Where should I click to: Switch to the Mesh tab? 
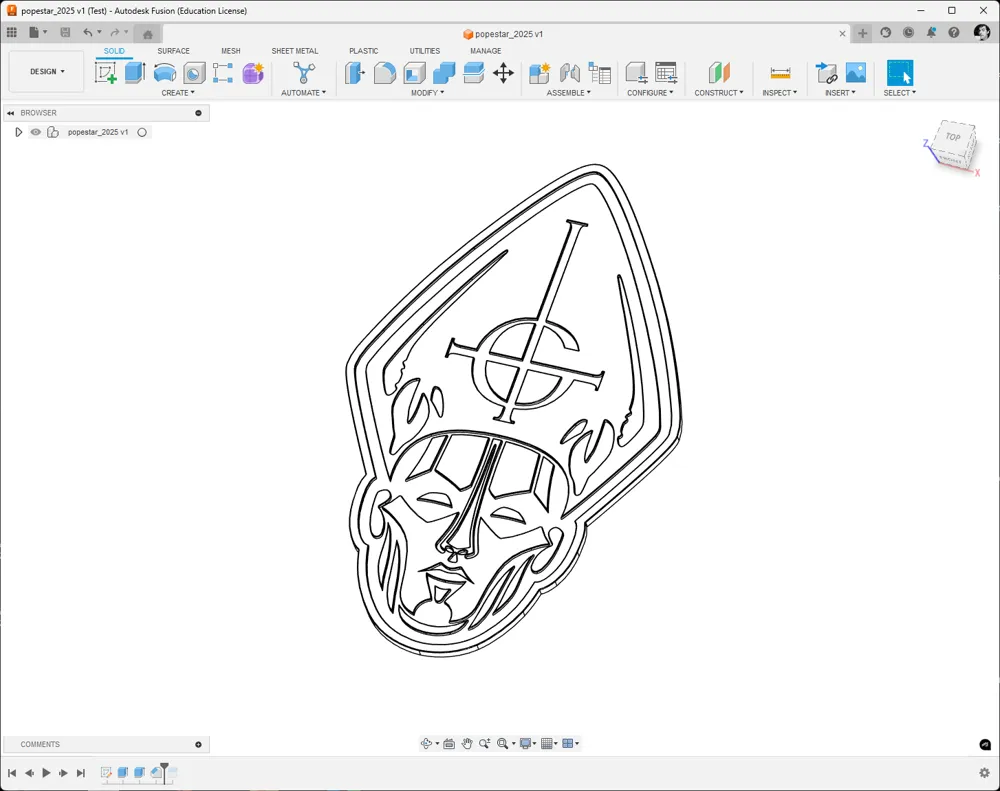231,51
